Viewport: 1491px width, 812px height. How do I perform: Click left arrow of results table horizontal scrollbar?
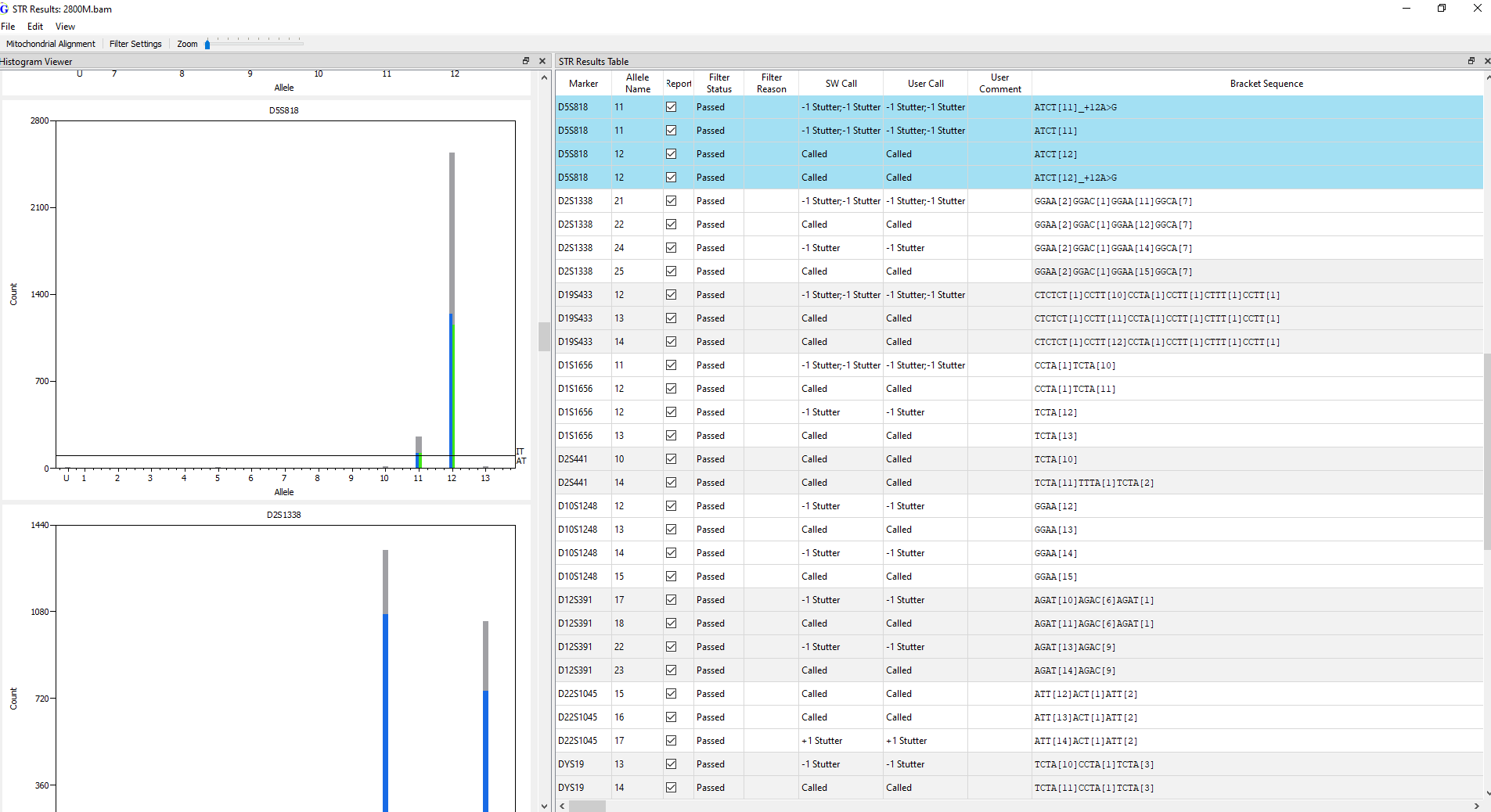point(562,806)
